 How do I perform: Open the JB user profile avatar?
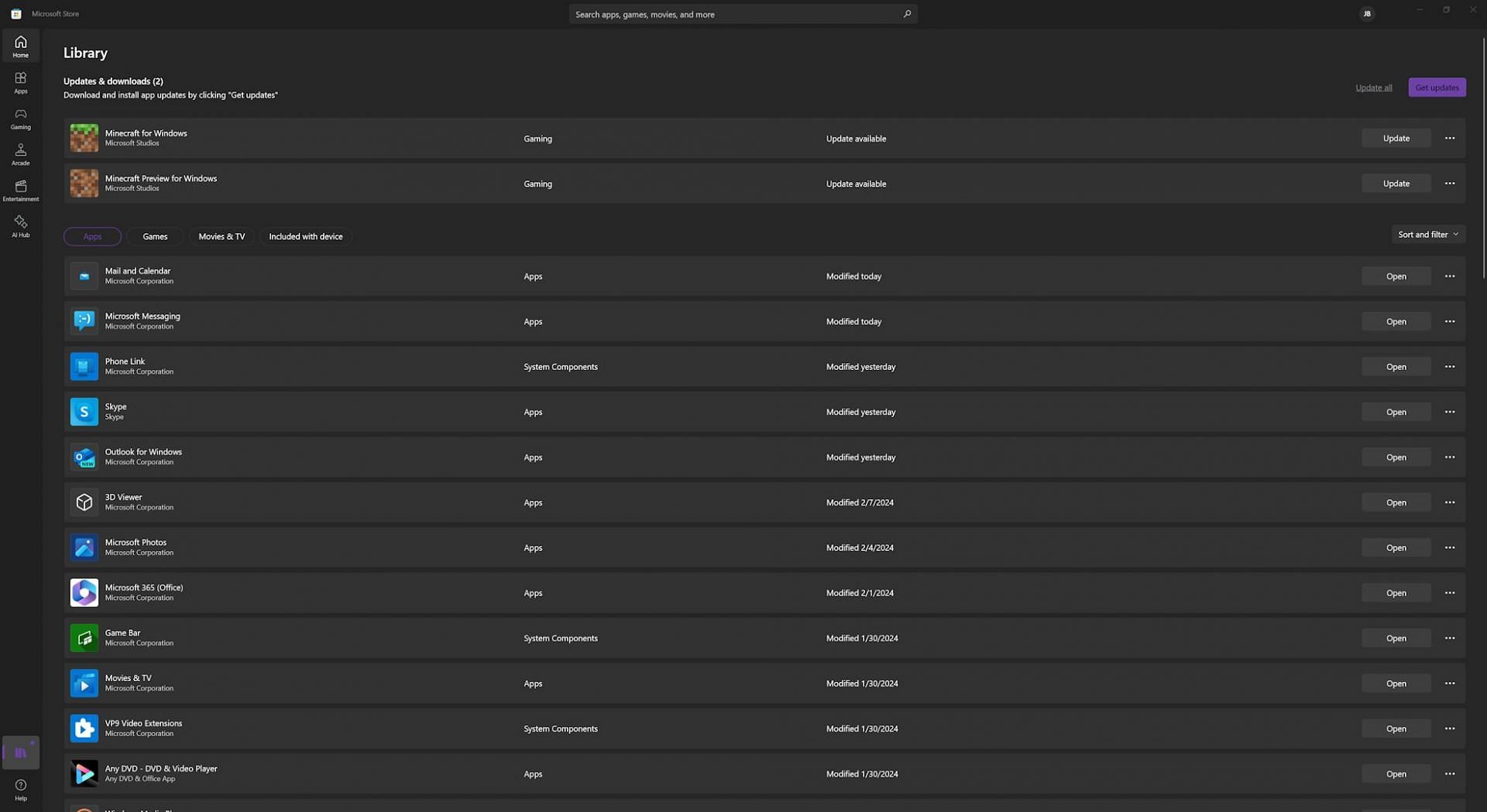coord(1367,14)
